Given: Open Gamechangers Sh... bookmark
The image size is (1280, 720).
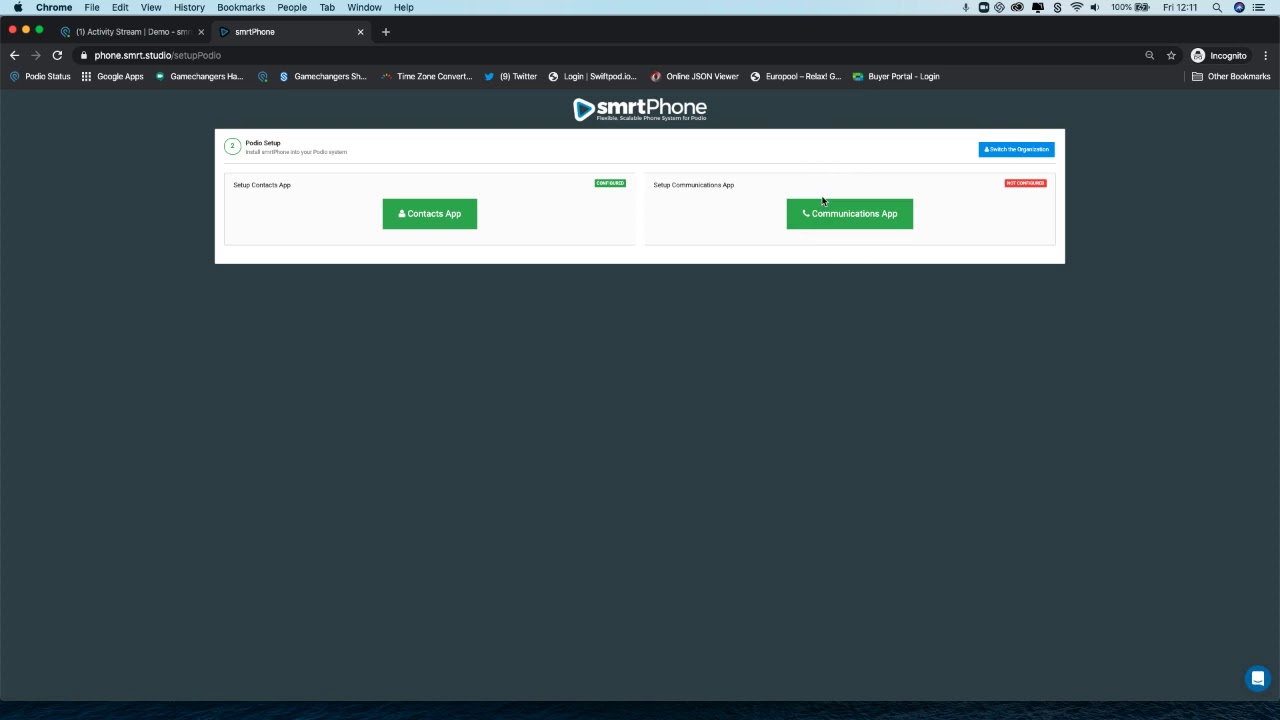Looking at the screenshot, I should pos(322,76).
